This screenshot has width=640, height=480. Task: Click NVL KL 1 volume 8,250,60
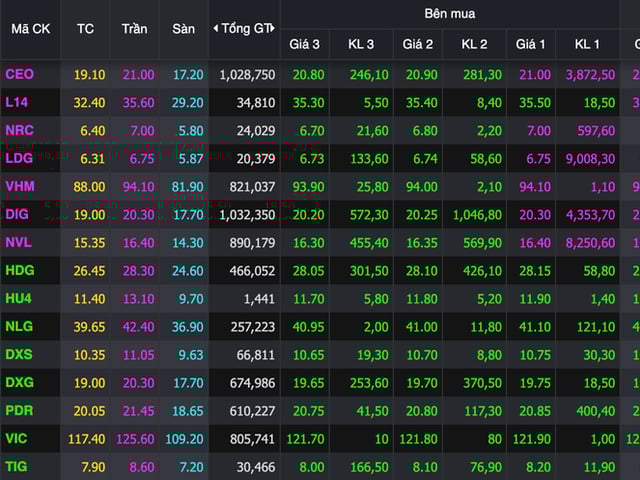(x=590, y=243)
